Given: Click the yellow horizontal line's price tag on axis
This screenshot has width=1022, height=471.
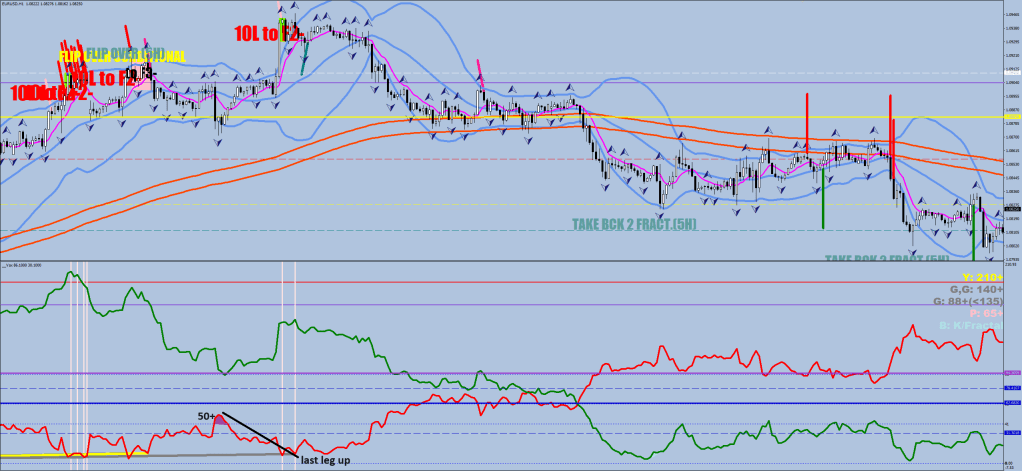Looking at the screenshot, I should [x=1009, y=117].
